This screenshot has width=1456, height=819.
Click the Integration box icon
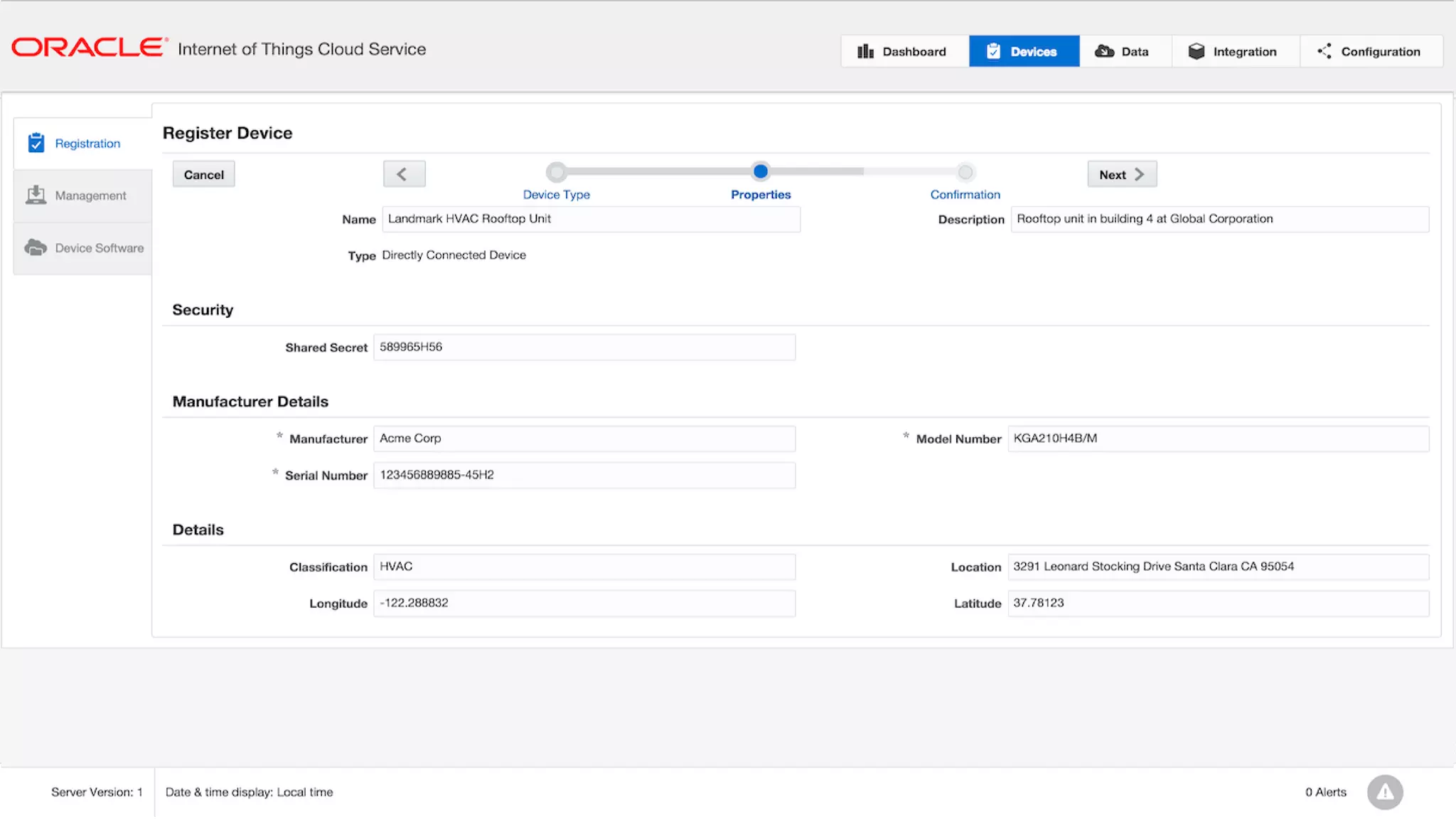pos(1197,51)
